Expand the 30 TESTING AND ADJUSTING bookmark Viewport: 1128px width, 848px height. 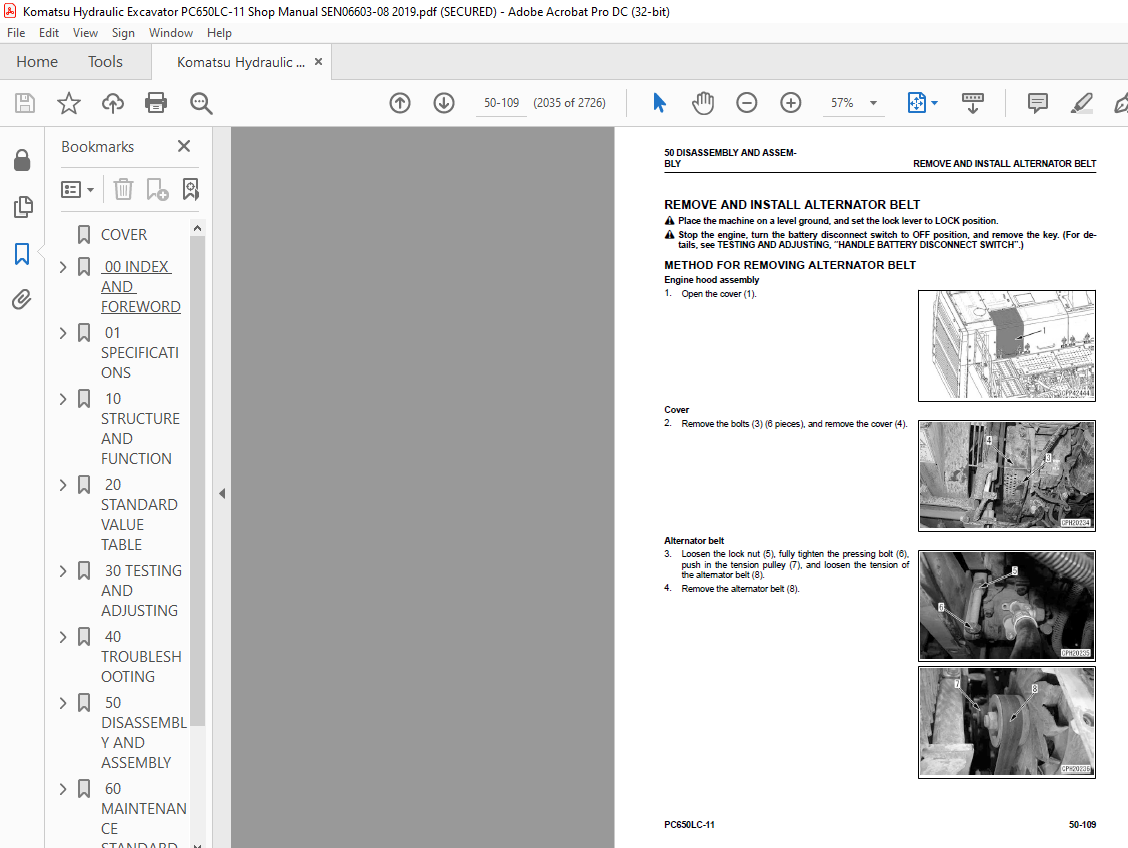[63, 571]
